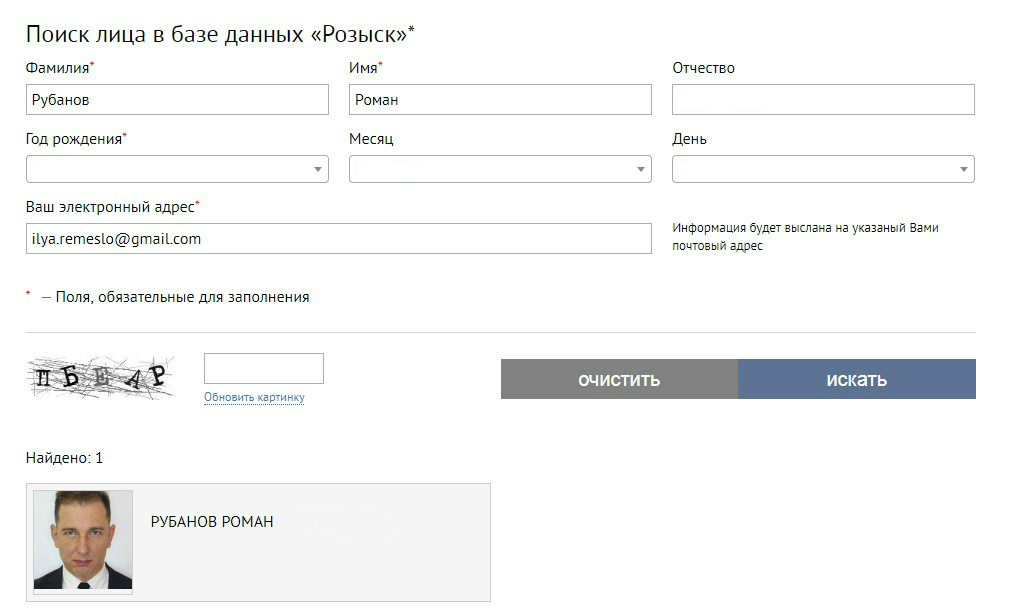Click the Год рождения label
Viewport: 1013px width, 610px height.
73,139
